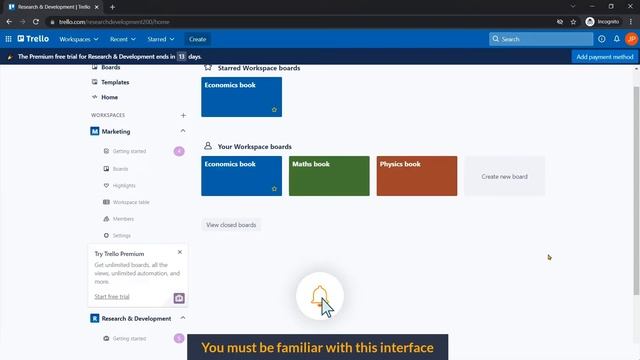
Task: Click the tracking-protection eye icon in address bar
Action: tap(560, 22)
